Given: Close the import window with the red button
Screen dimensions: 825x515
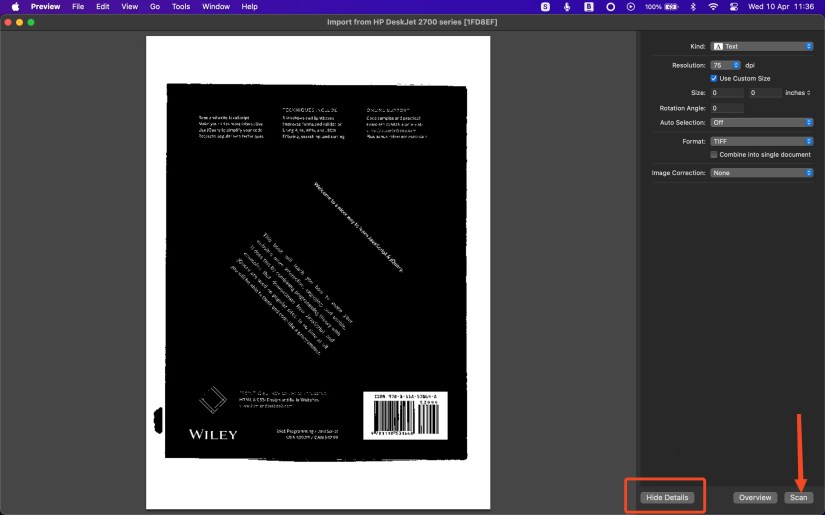Looking at the screenshot, I should tap(8, 22).
